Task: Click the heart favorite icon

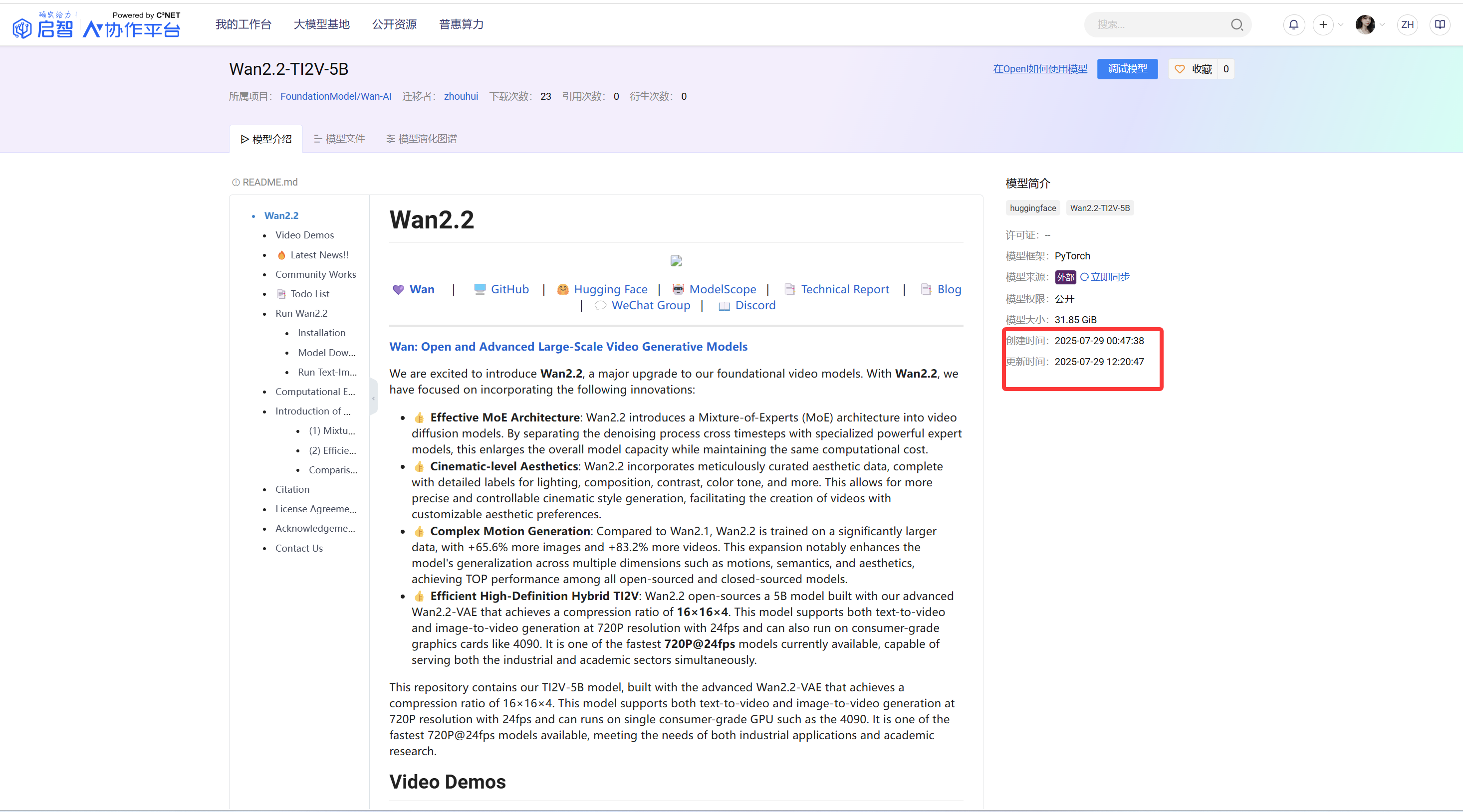Action: pyautogui.click(x=1180, y=69)
